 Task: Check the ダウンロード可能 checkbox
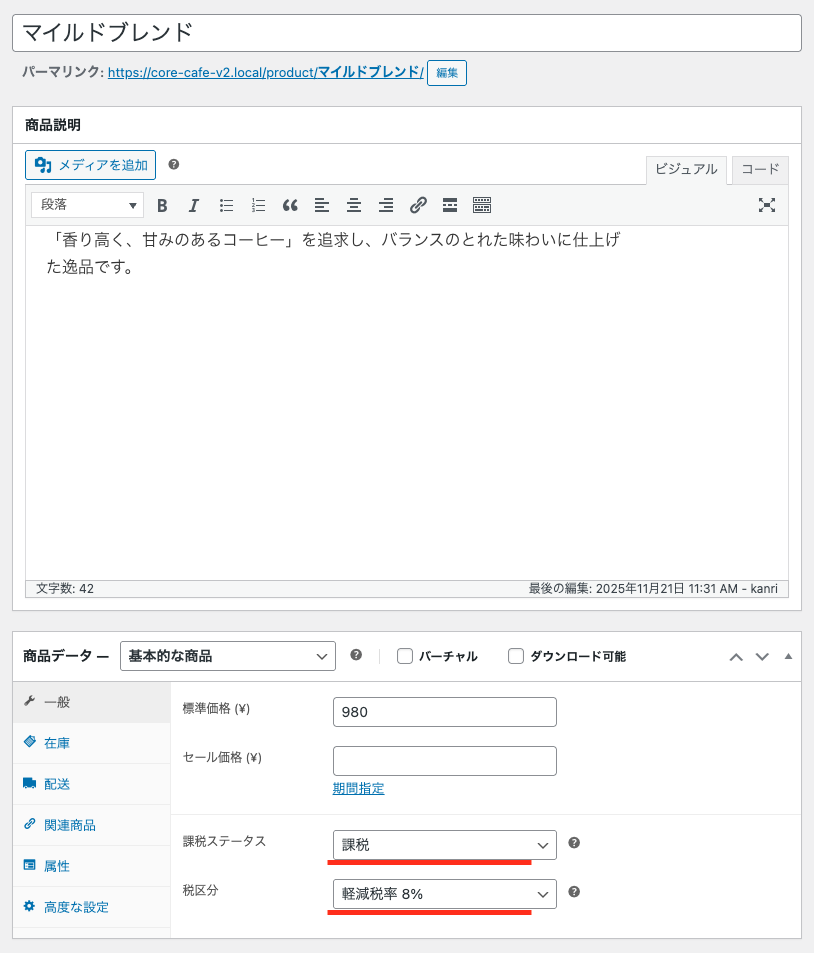(516, 657)
